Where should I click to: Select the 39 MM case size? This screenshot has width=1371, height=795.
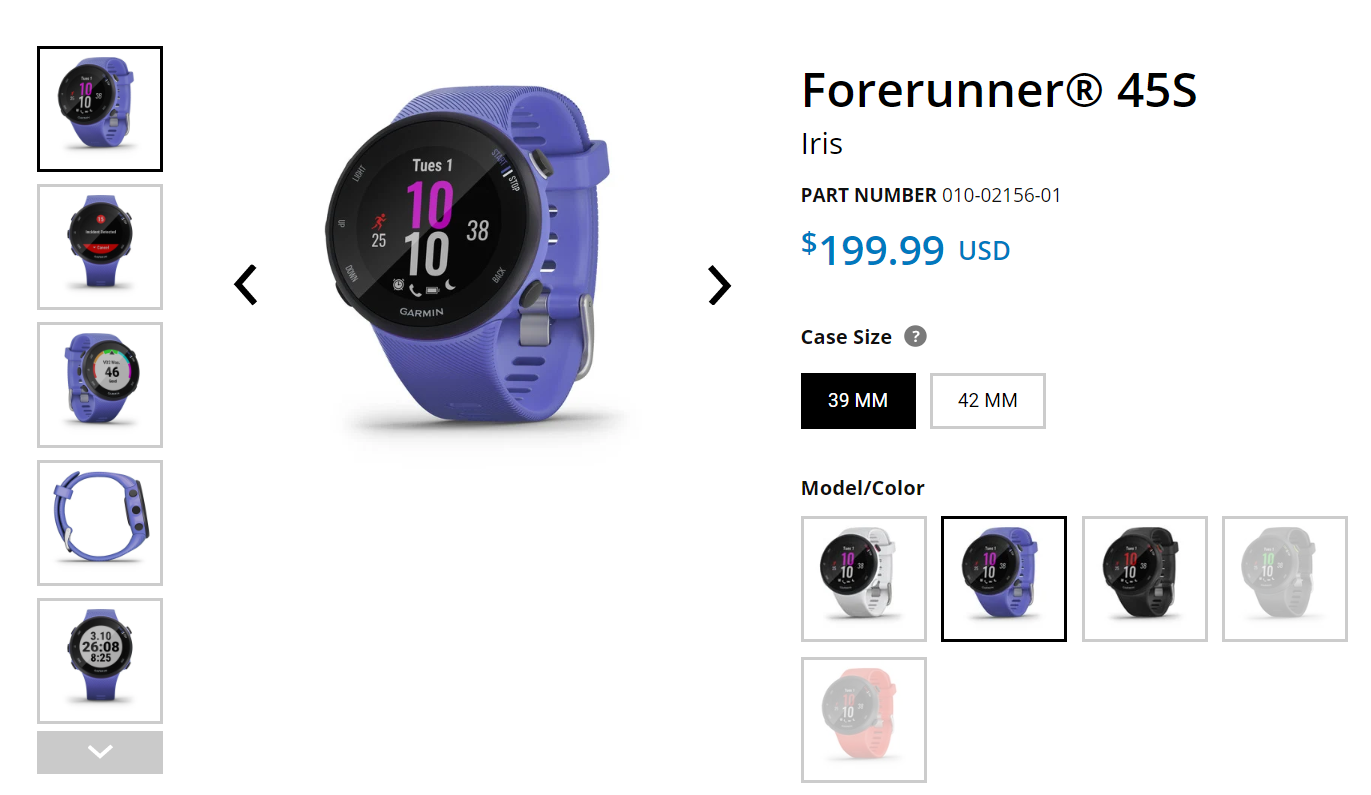[x=858, y=401]
